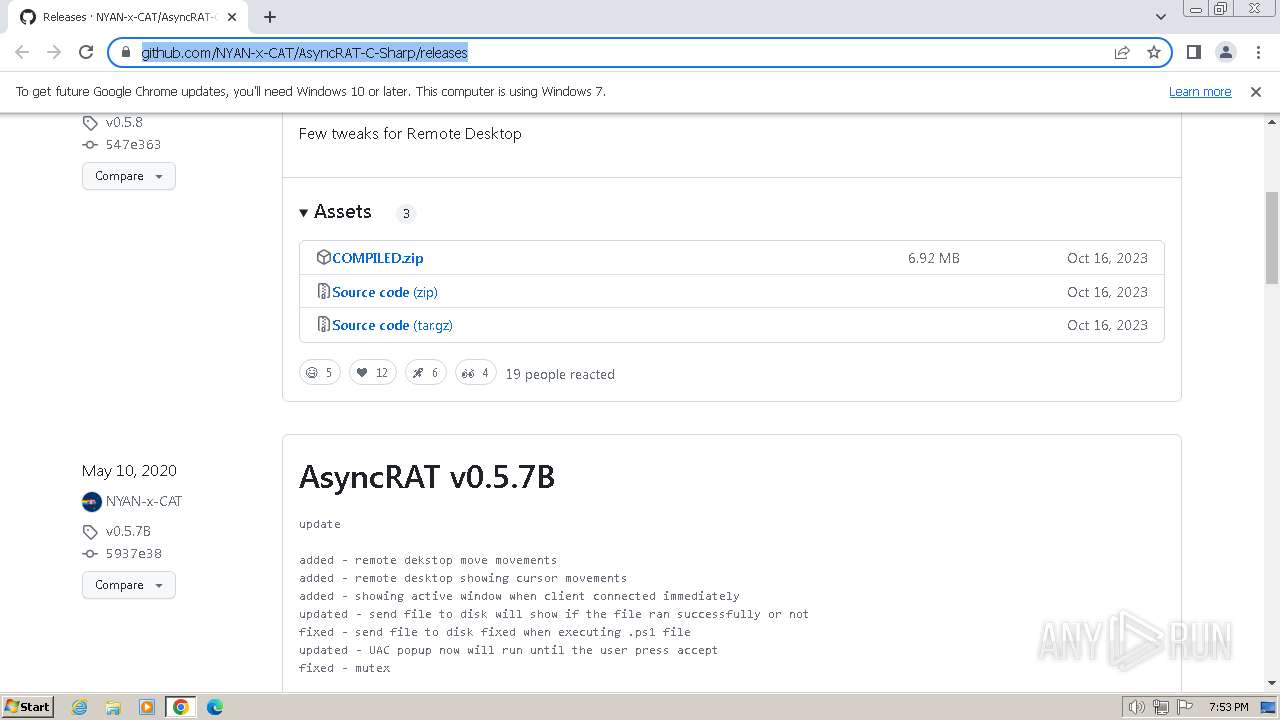Click the NYAN-x-CAT avatar image
The width and height of the screenshot is (1280, 720).
tap(92, 501)
